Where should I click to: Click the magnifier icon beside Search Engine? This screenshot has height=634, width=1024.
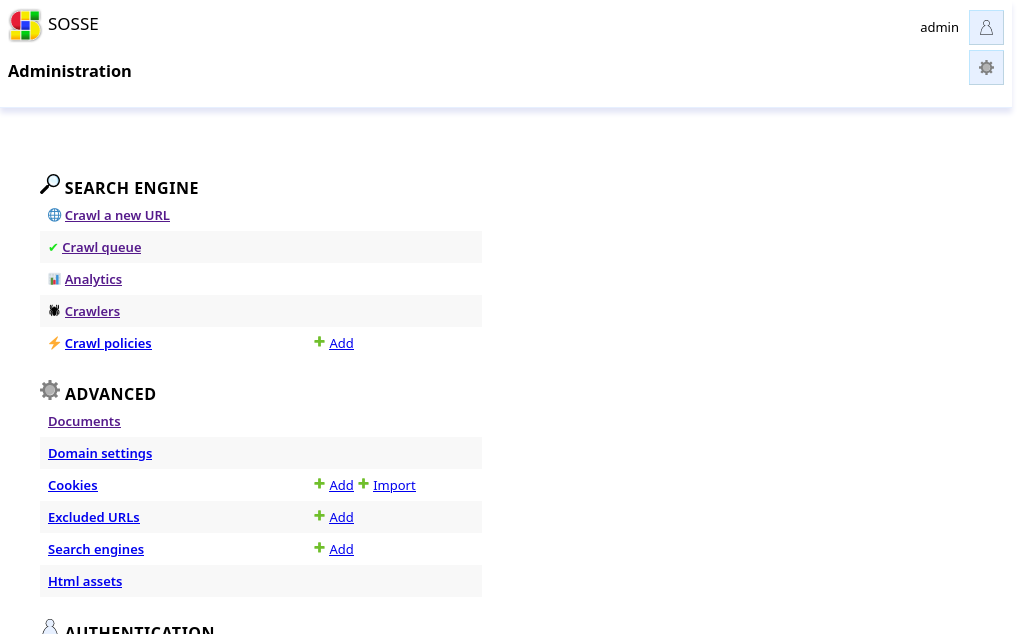coord(50,184)
